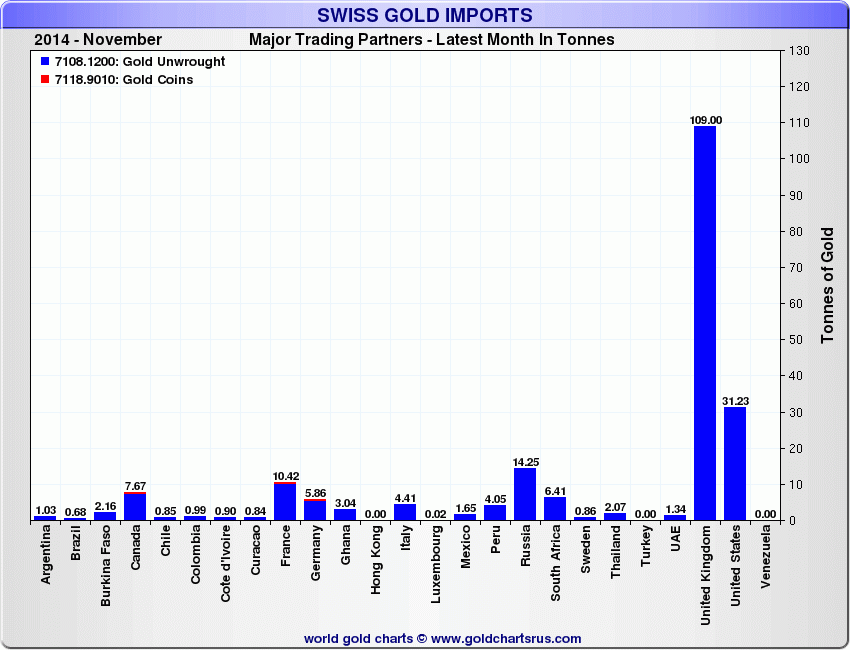Click the blue Gold Unwrought legend swatch
Image resolution: width=850 pixels, height=650 pixels.
pyautogui.click(x=45, y=62)
